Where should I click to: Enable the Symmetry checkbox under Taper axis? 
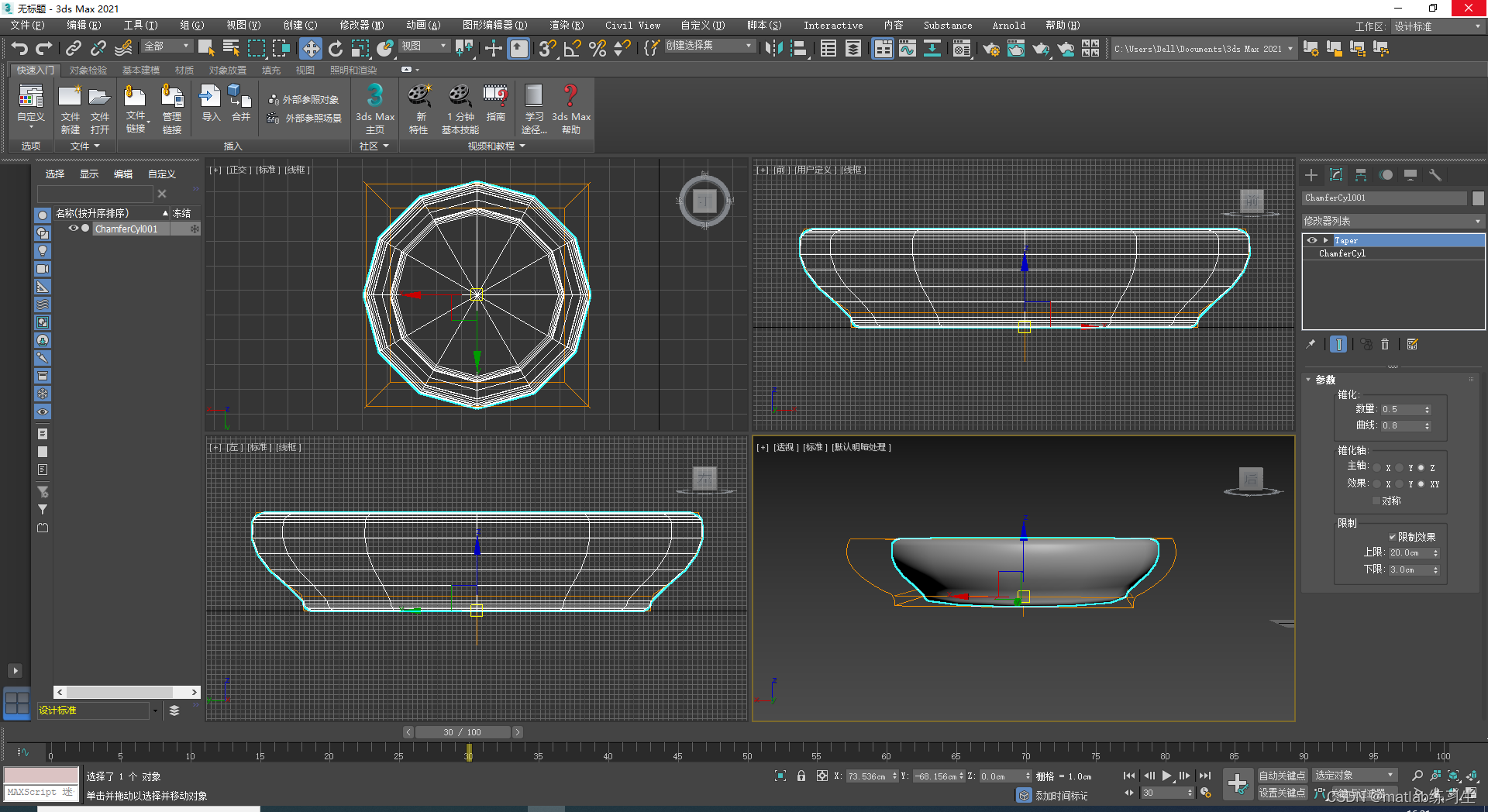(x=1376, y=501)
